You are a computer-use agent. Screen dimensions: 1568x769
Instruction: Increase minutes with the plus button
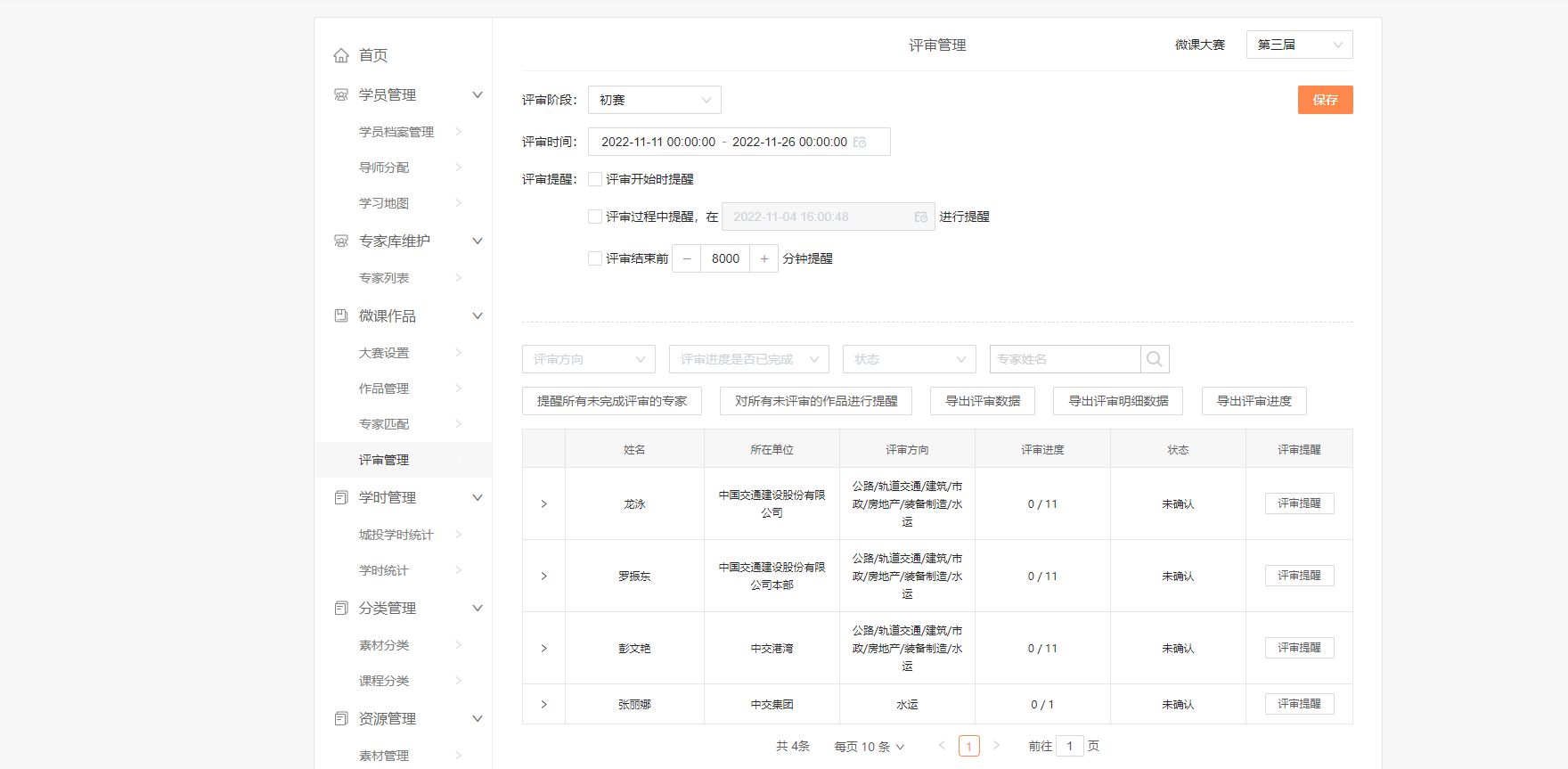tap(764, 258)
